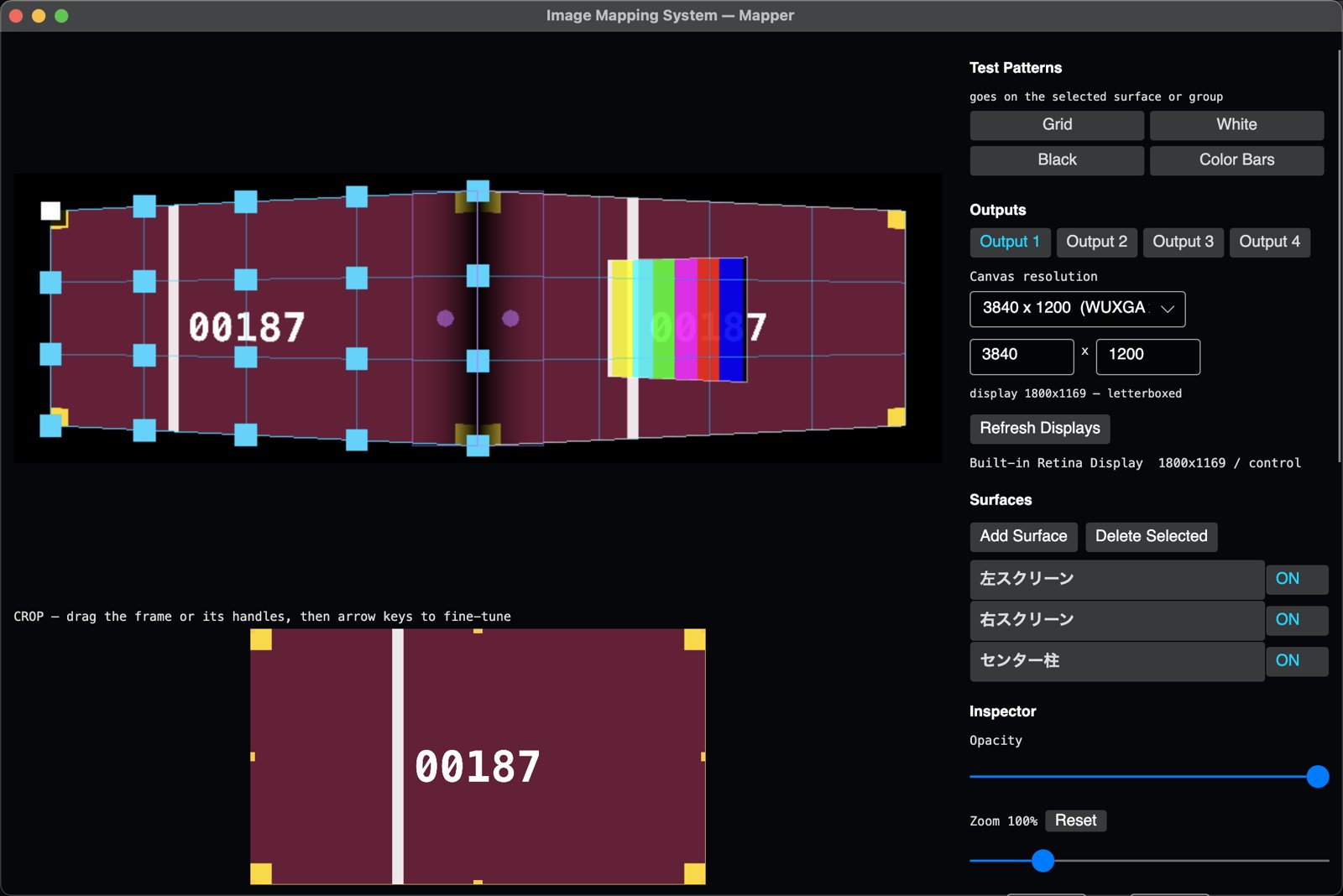Apply the White test pattern
The width and height of the screenshot is (1343, 896).
(1236, 125)
